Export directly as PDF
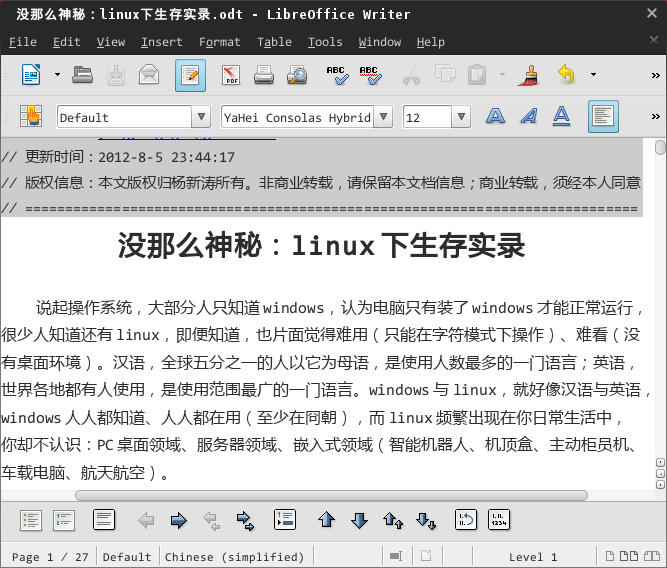 (x=231, y=75)
